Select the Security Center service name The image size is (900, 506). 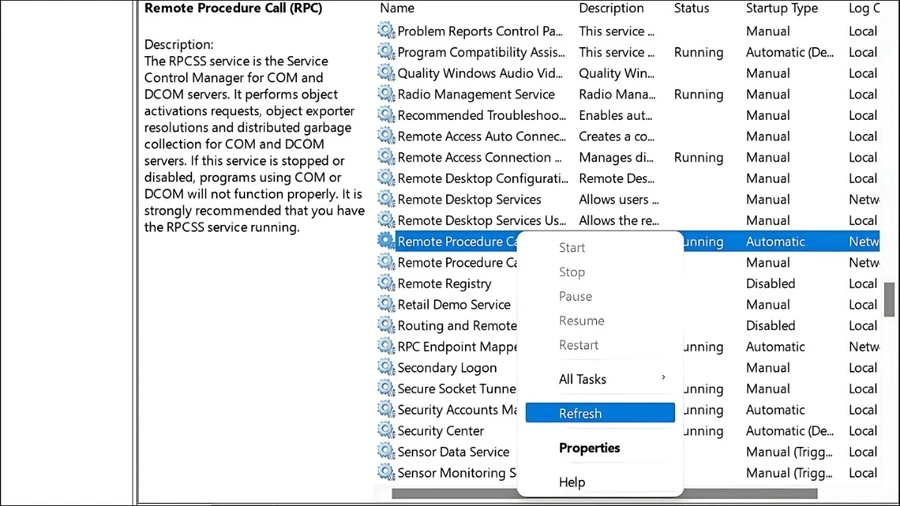coord(441,431)
